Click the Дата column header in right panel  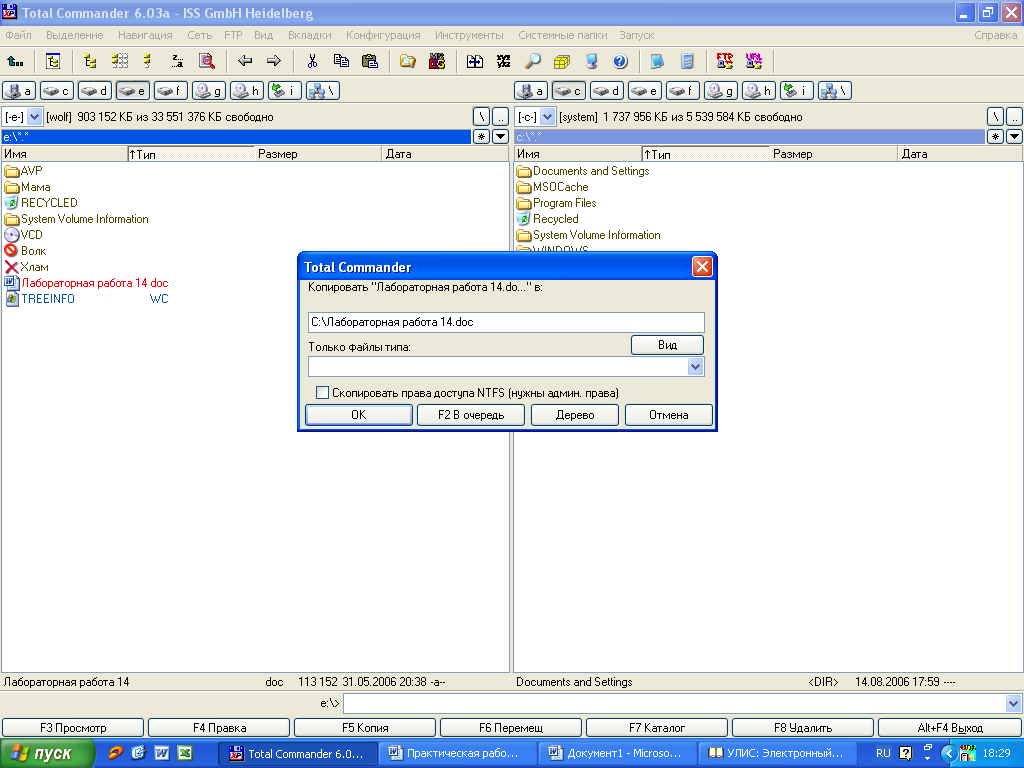[959, 154]
